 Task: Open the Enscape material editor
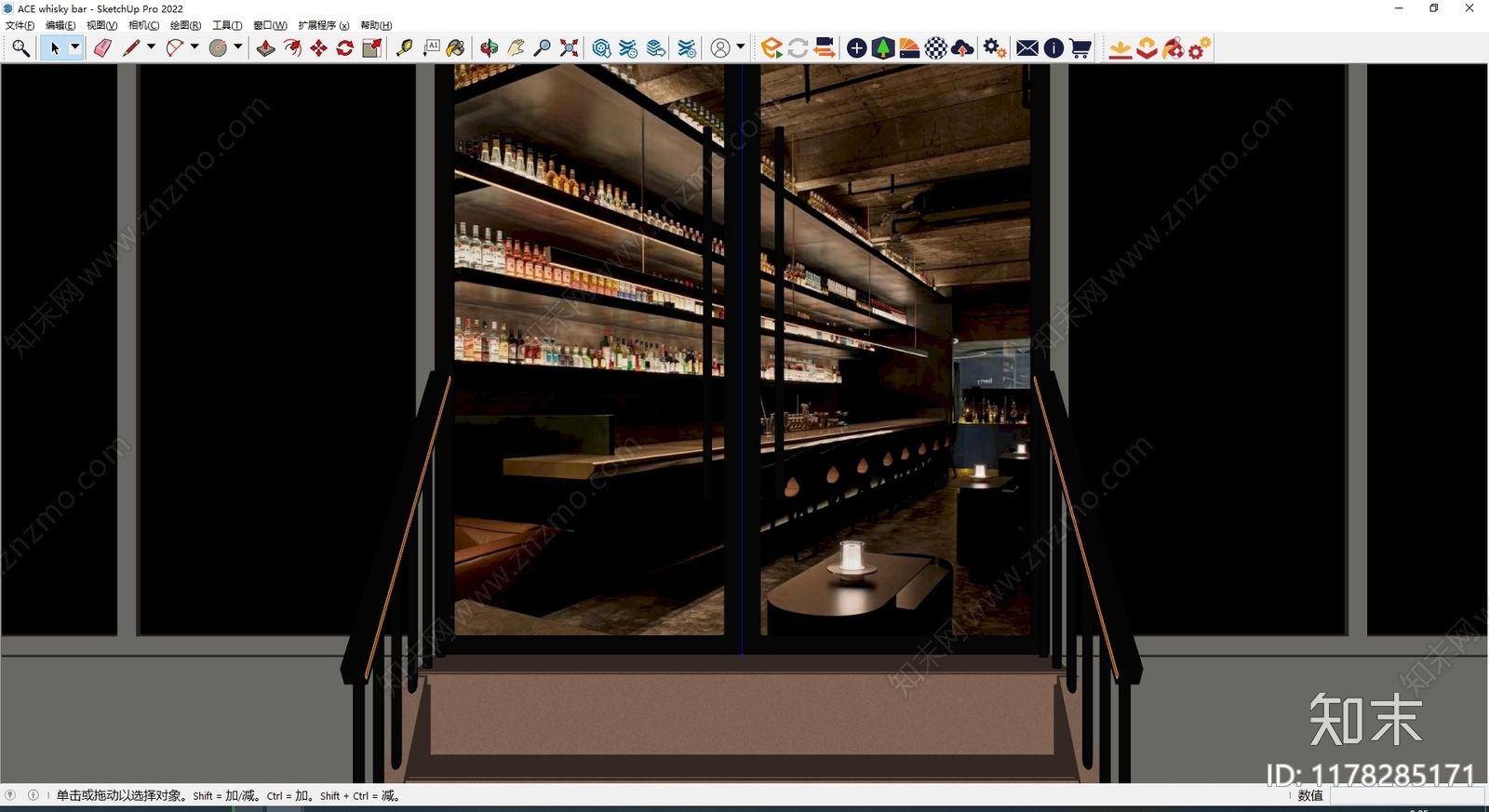tap(909, 48)
